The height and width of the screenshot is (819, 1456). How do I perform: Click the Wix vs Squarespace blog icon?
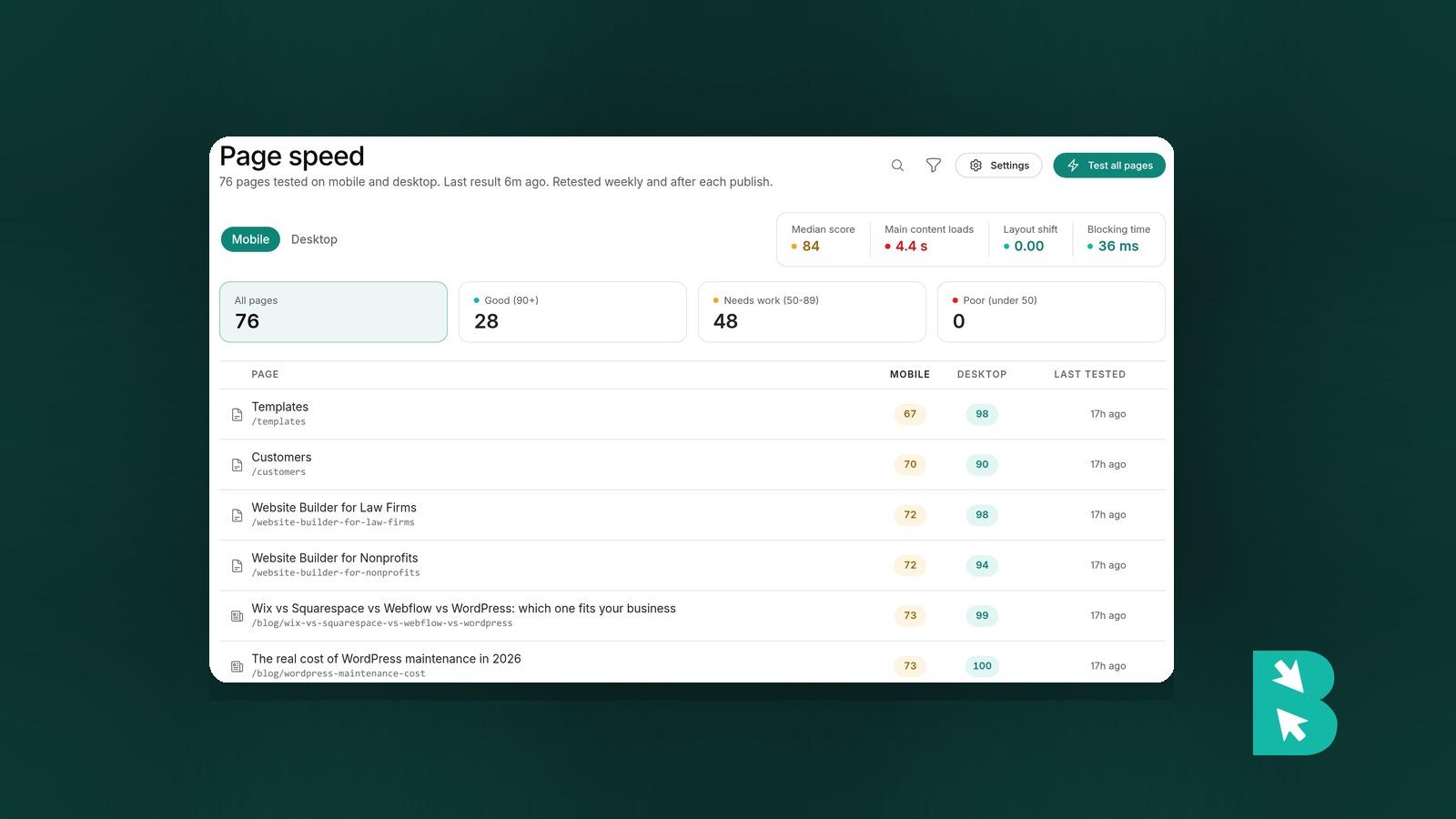[x=237, y=616]
